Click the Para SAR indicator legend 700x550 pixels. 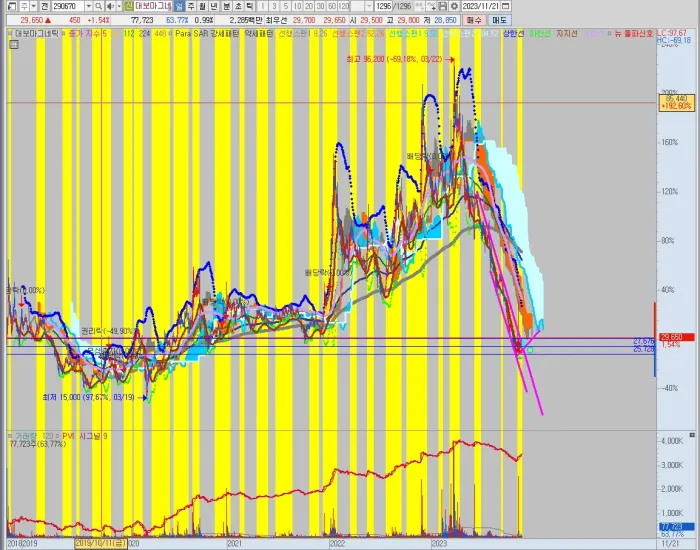click(192, 33)
